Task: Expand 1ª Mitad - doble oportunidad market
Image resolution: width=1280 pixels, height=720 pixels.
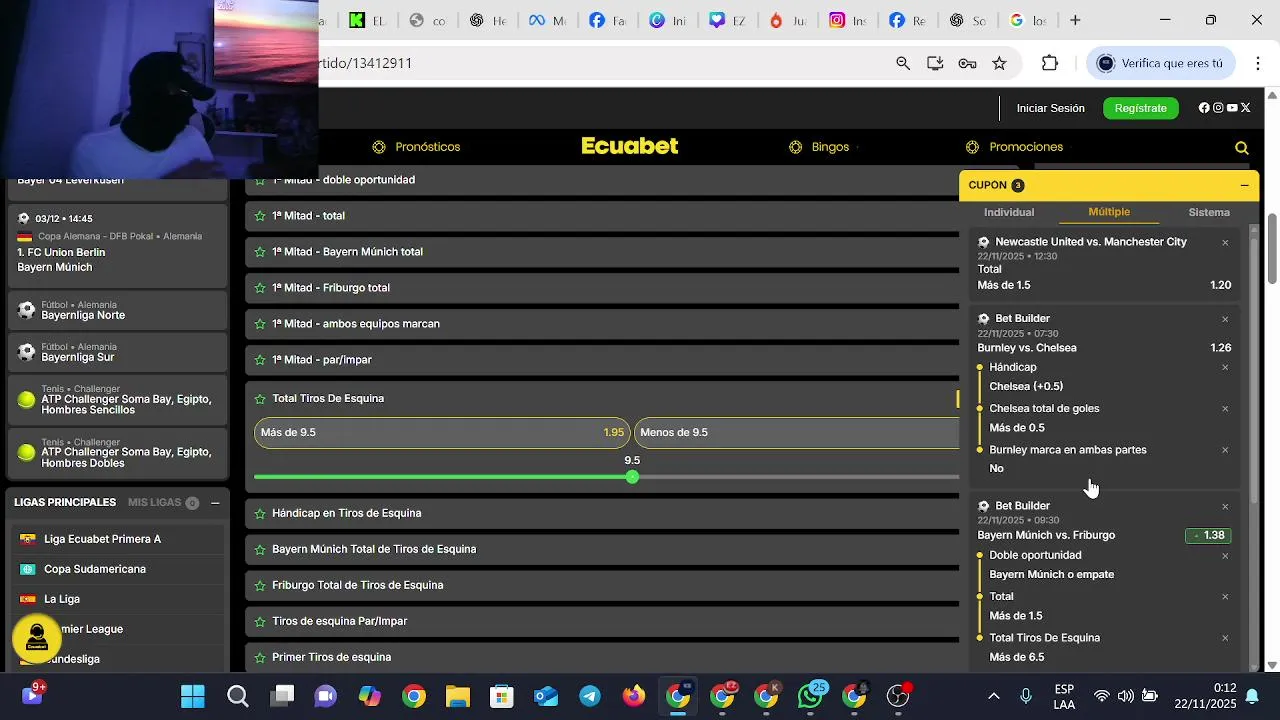Action: [602, 180]
